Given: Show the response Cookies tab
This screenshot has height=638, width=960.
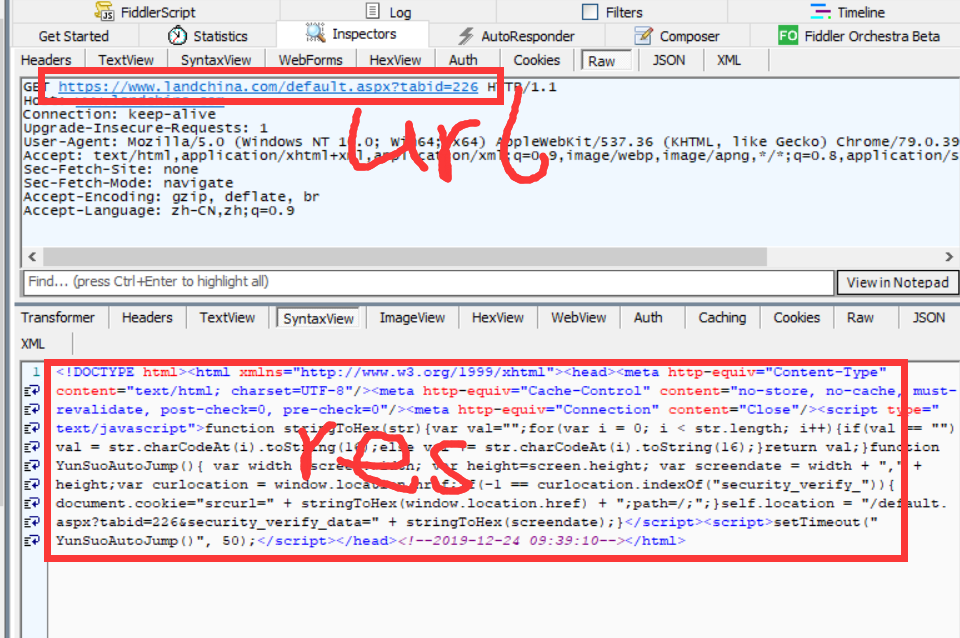Looking at the screenshot, I should coord(797,317).
